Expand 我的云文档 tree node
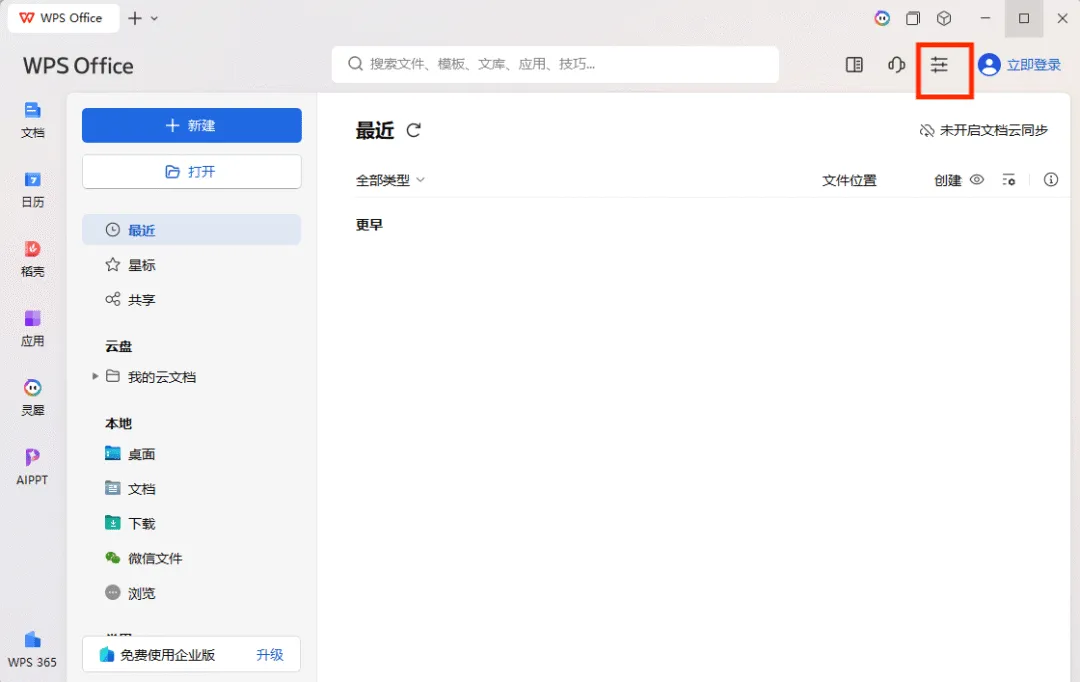 95,376
